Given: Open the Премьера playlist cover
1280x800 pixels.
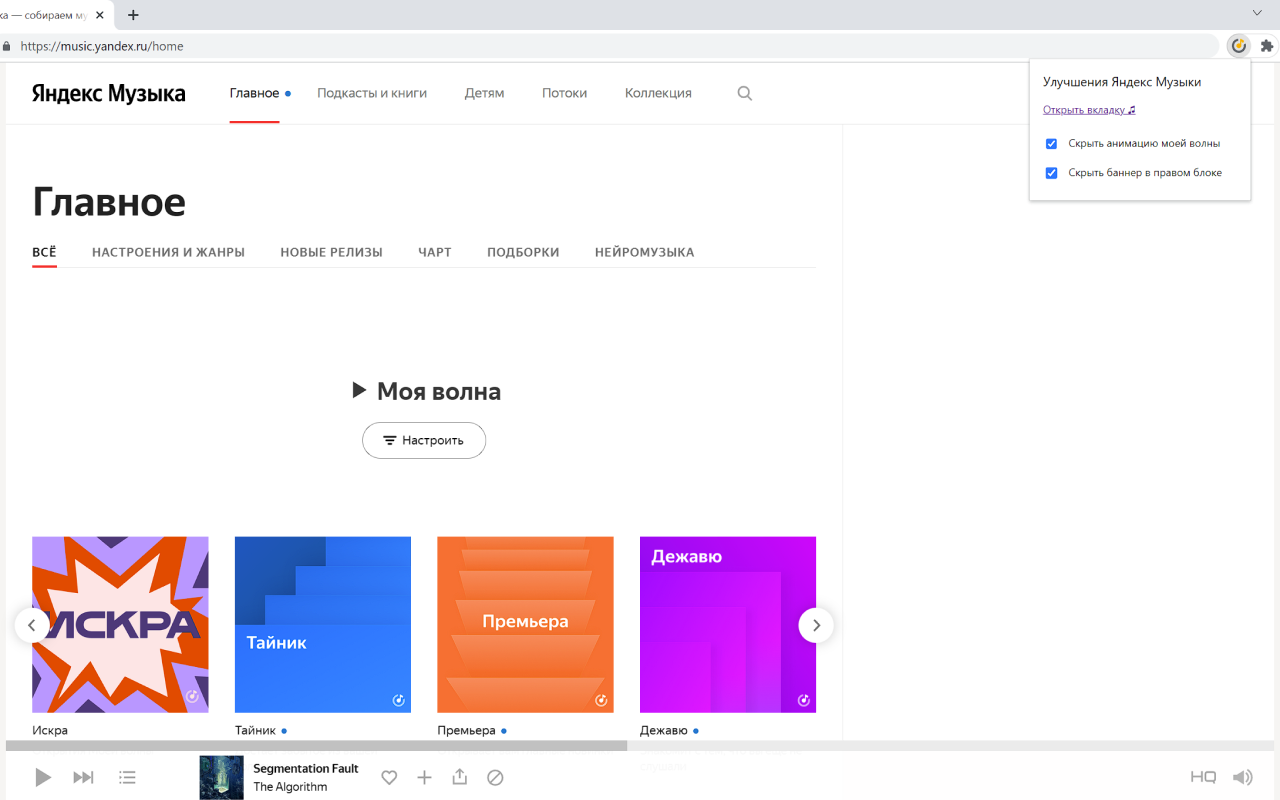Looking at the screenshot, I should click(x=525, y=625).
